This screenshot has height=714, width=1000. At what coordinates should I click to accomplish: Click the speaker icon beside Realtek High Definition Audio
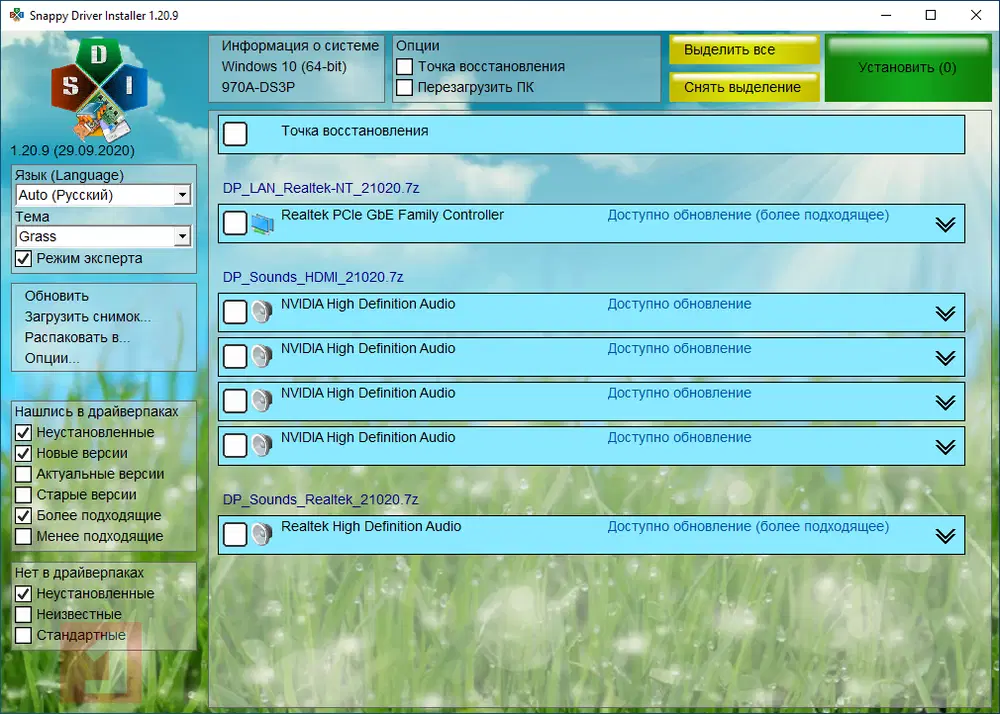pos(261,534)
